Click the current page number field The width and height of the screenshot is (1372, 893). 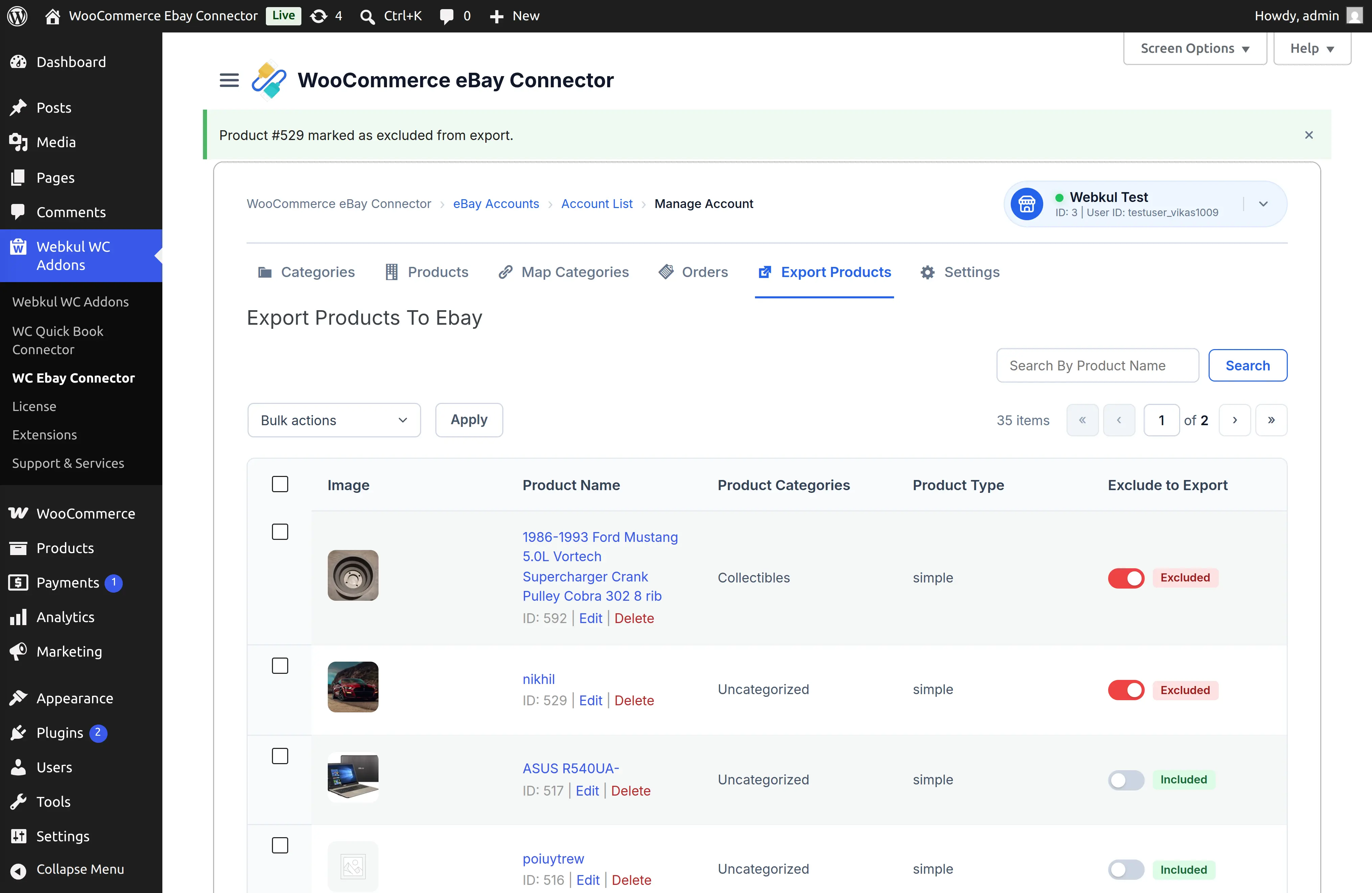click(1161, 420)
